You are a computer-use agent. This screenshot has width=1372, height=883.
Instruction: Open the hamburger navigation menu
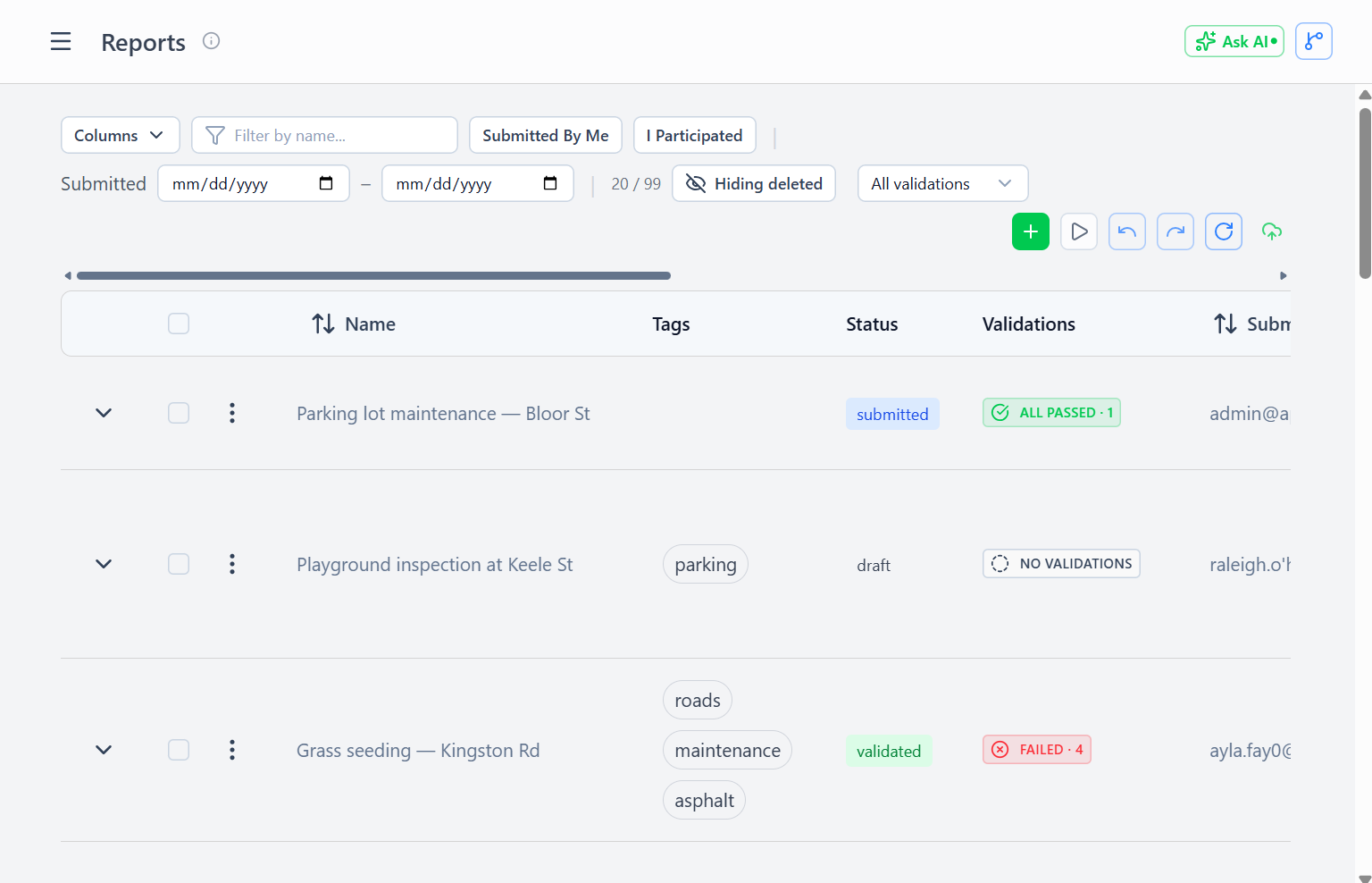click(x=61, y=42)
